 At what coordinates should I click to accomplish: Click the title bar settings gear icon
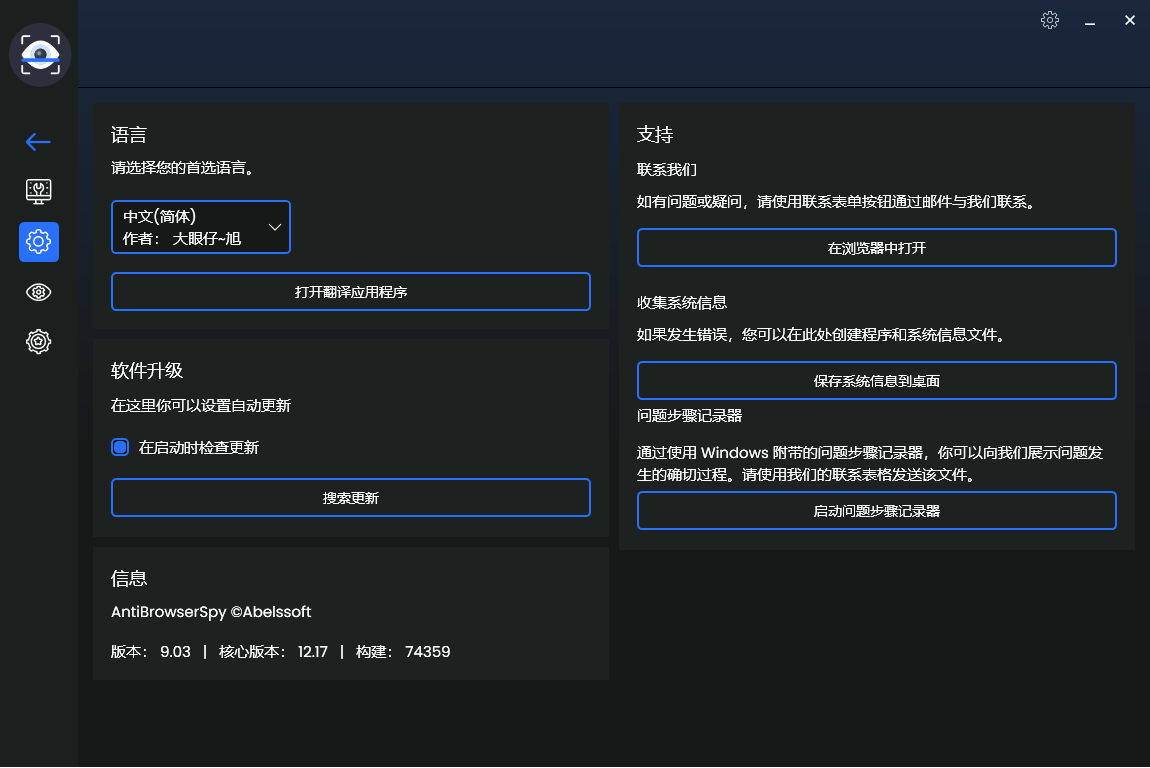pyautogui.click(x=1050, y=20)
